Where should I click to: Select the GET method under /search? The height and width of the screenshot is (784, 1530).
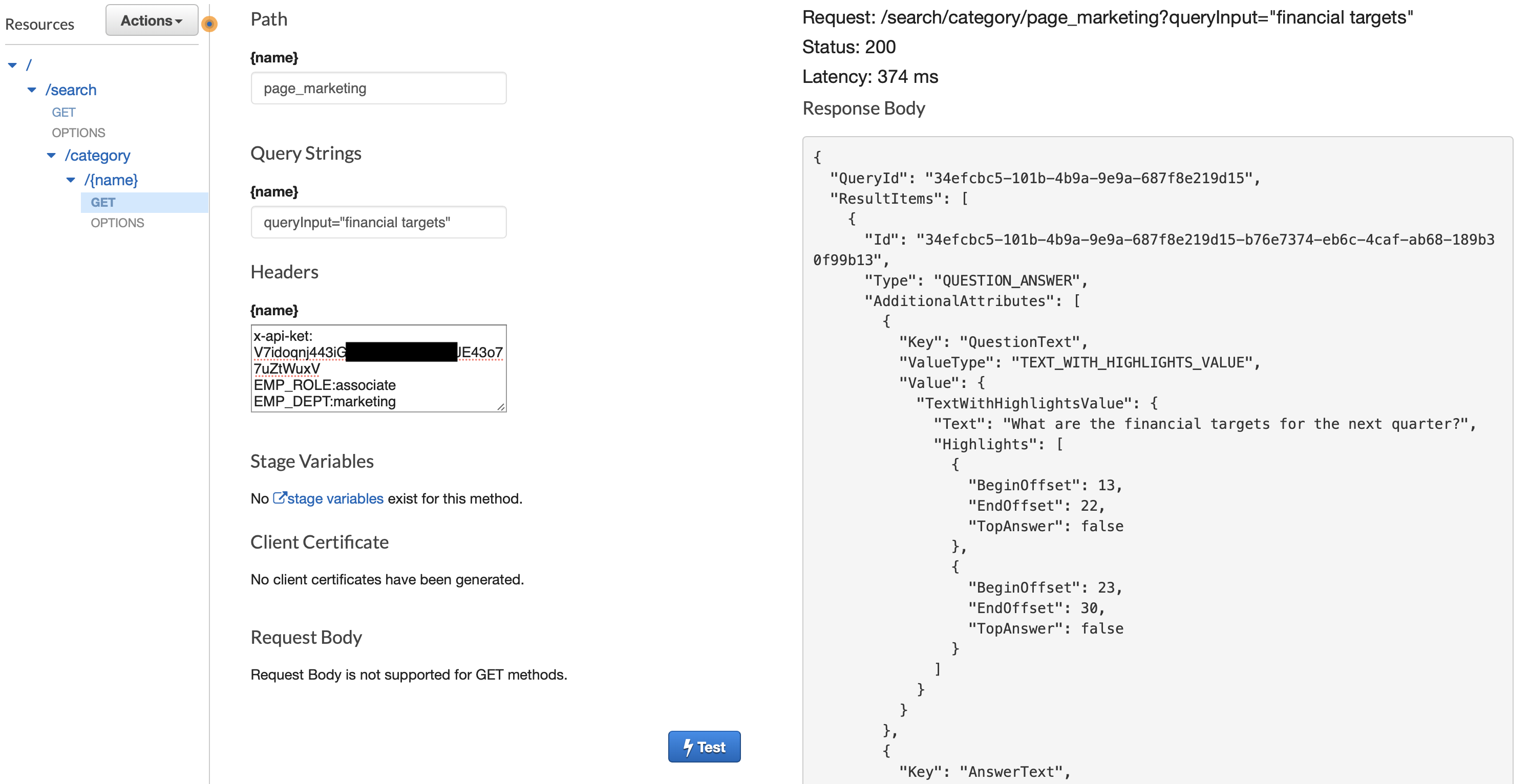click(63, 112)
